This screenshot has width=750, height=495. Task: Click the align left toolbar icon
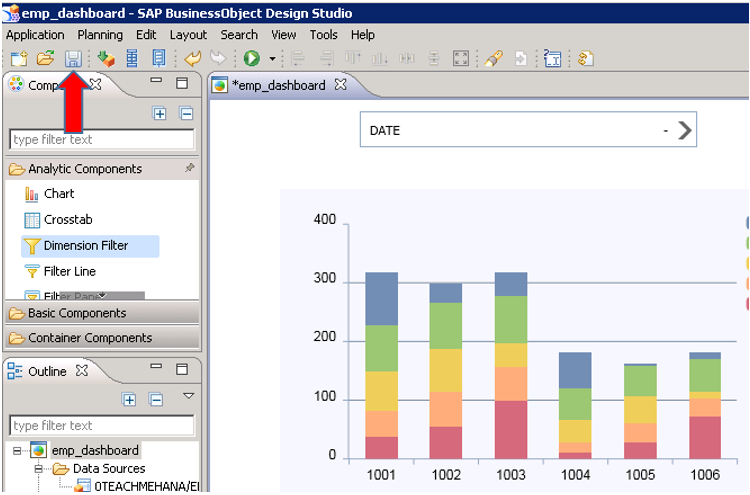[298, 58]
